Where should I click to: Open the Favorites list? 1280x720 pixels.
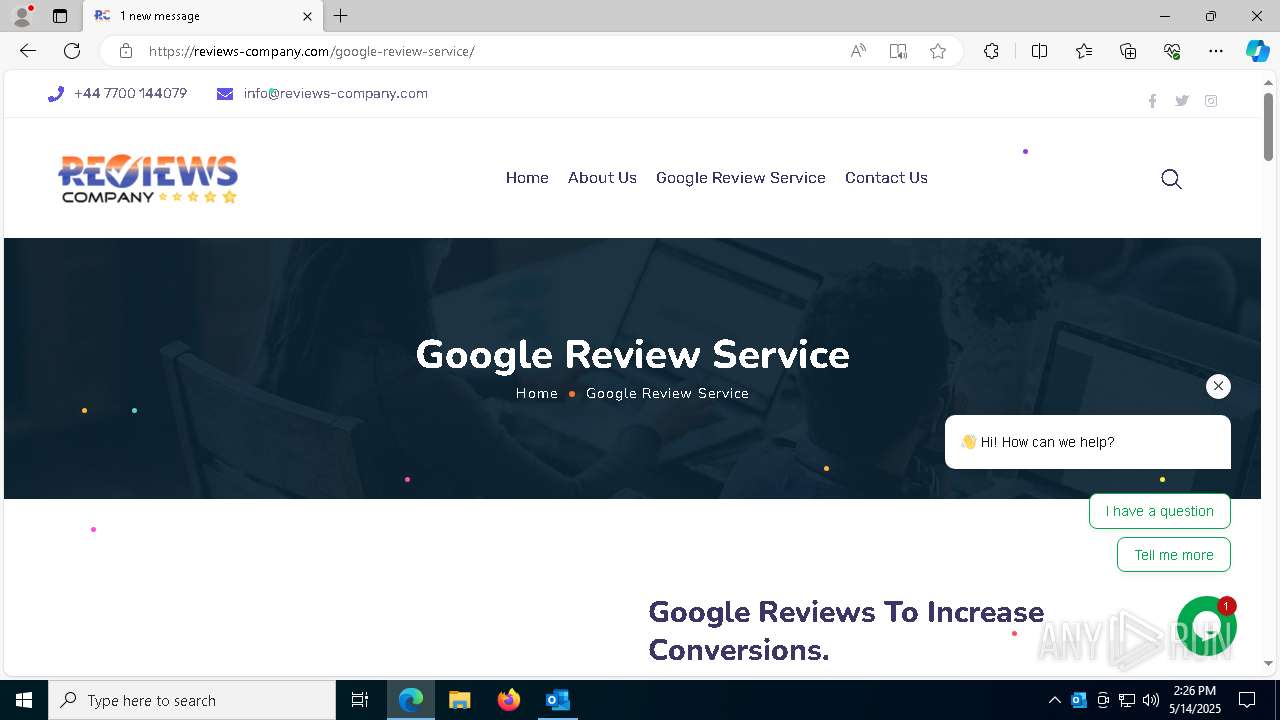1084,51
